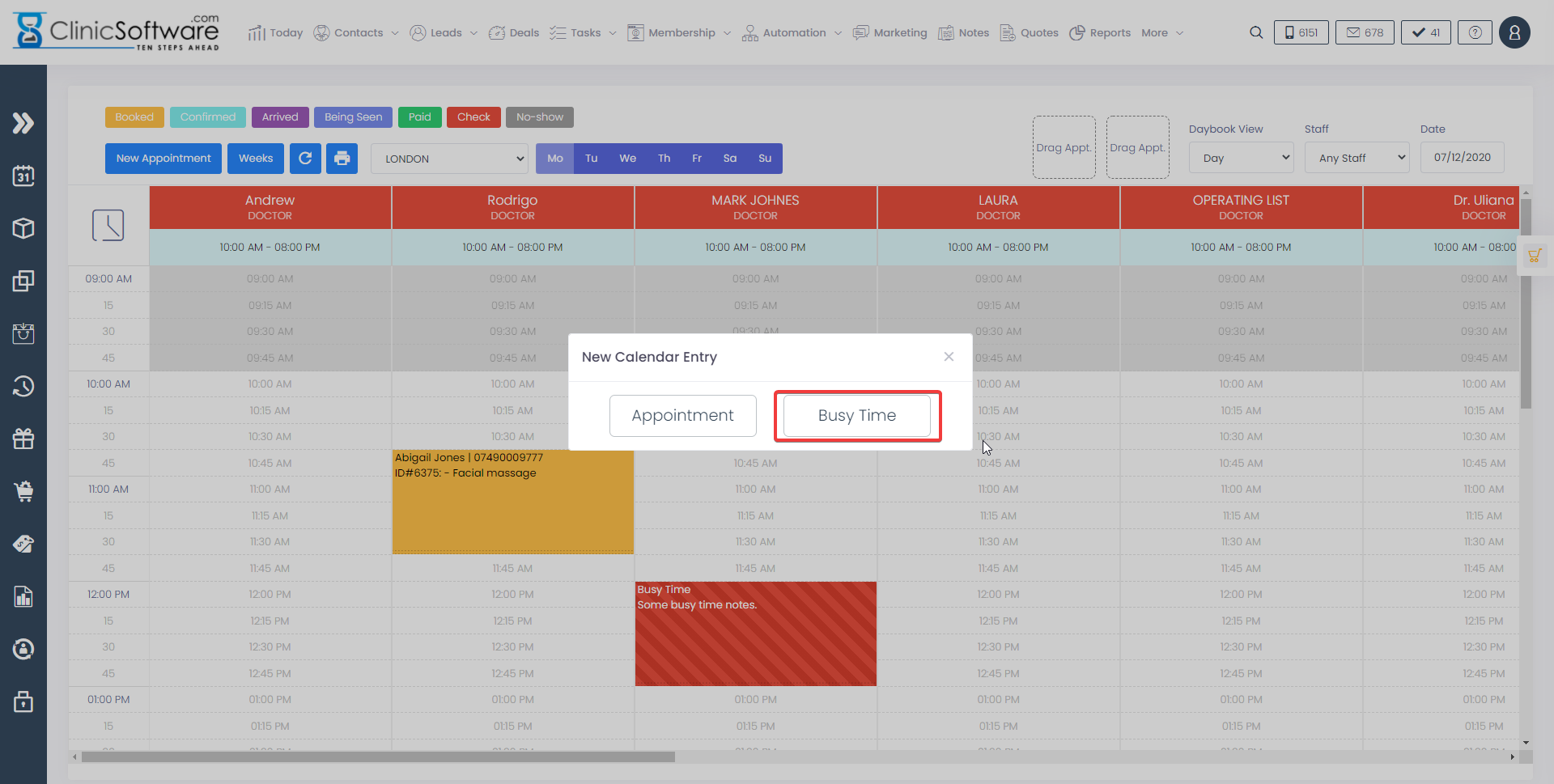Click the refresh calendar icon button
The height and width of the screenshot is (784, 1554).
click(305, 159)
